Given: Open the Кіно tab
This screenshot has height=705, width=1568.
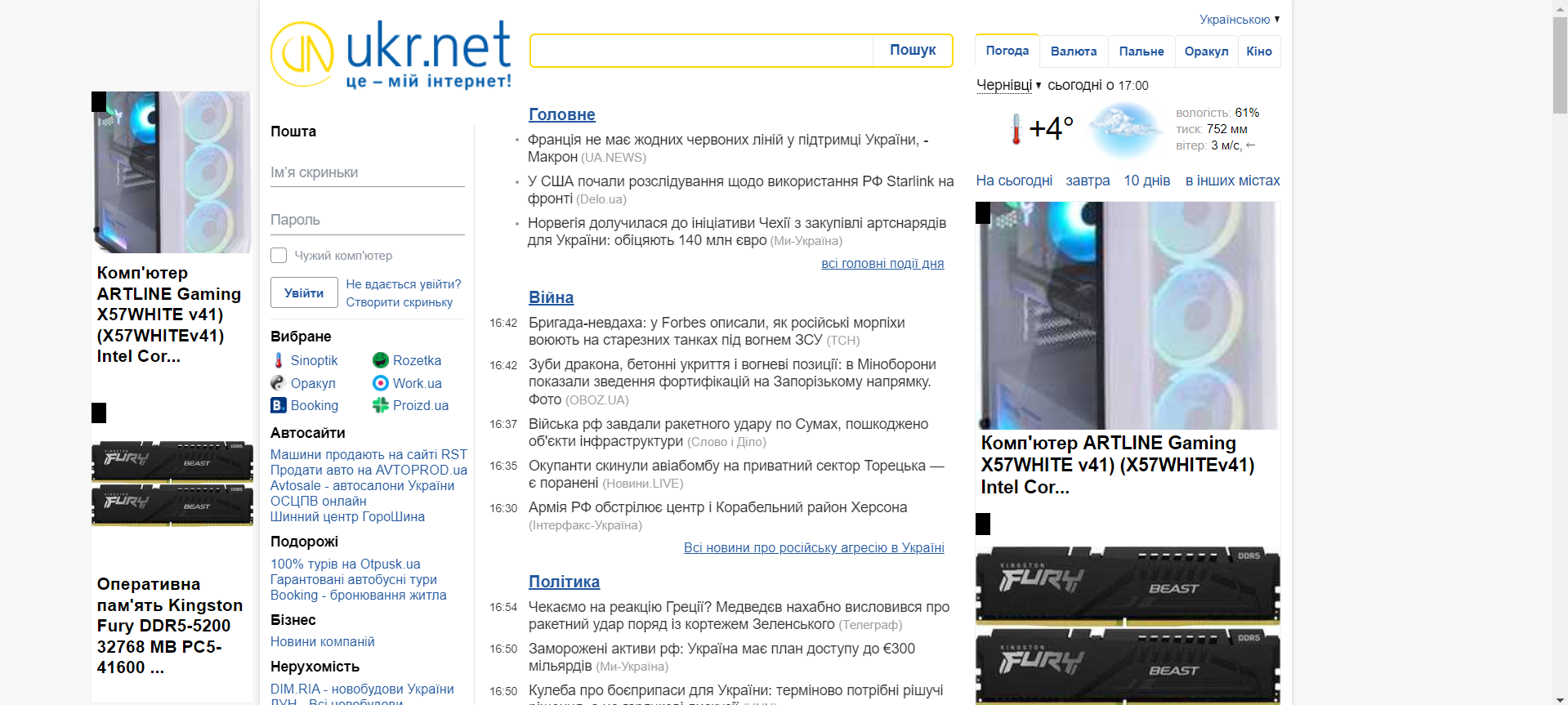Looking at the screenshot, I should pyautogui.click(x=1258, y=51).
